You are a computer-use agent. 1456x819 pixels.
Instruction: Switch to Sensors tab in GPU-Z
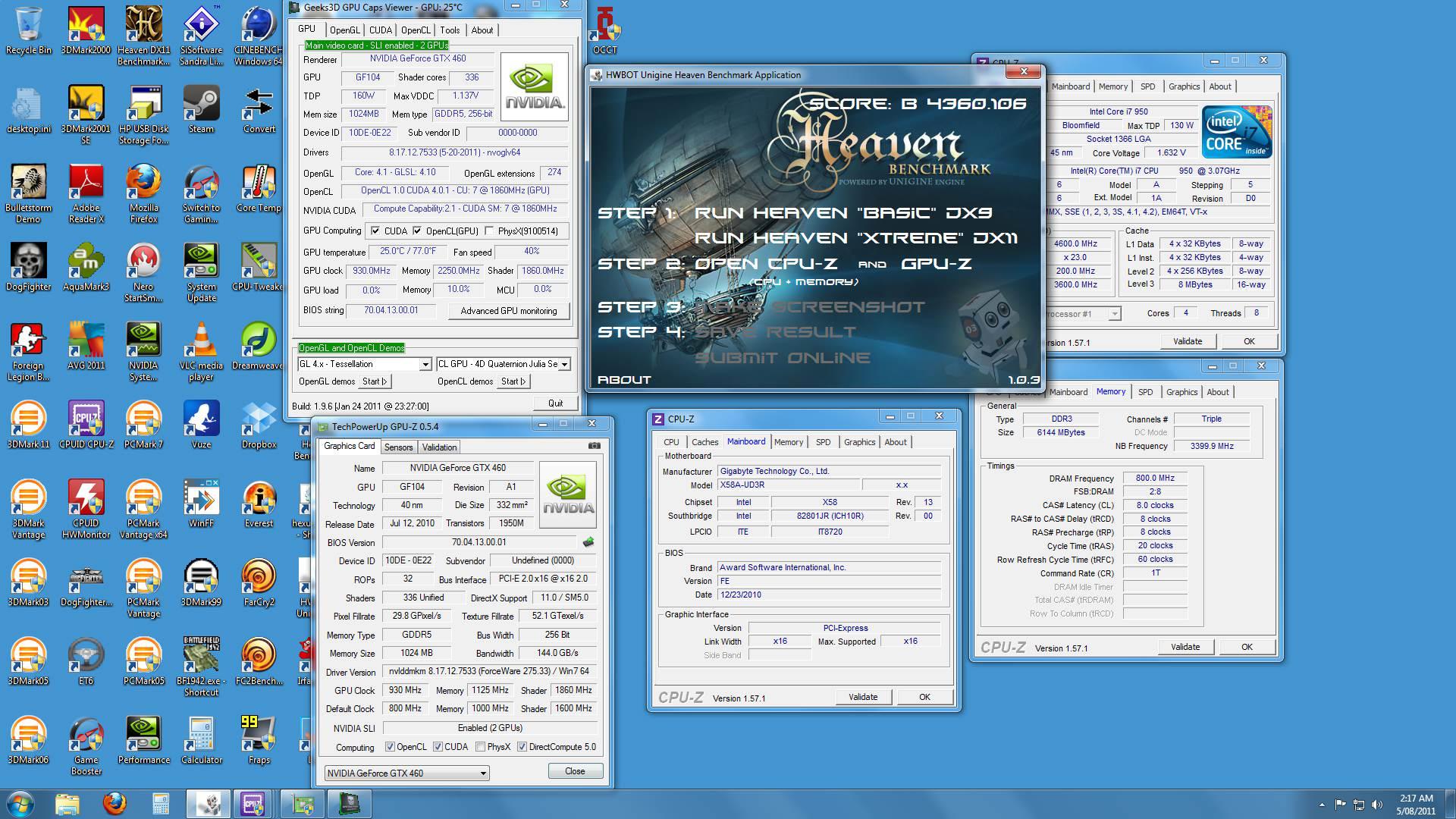(398, 447)
